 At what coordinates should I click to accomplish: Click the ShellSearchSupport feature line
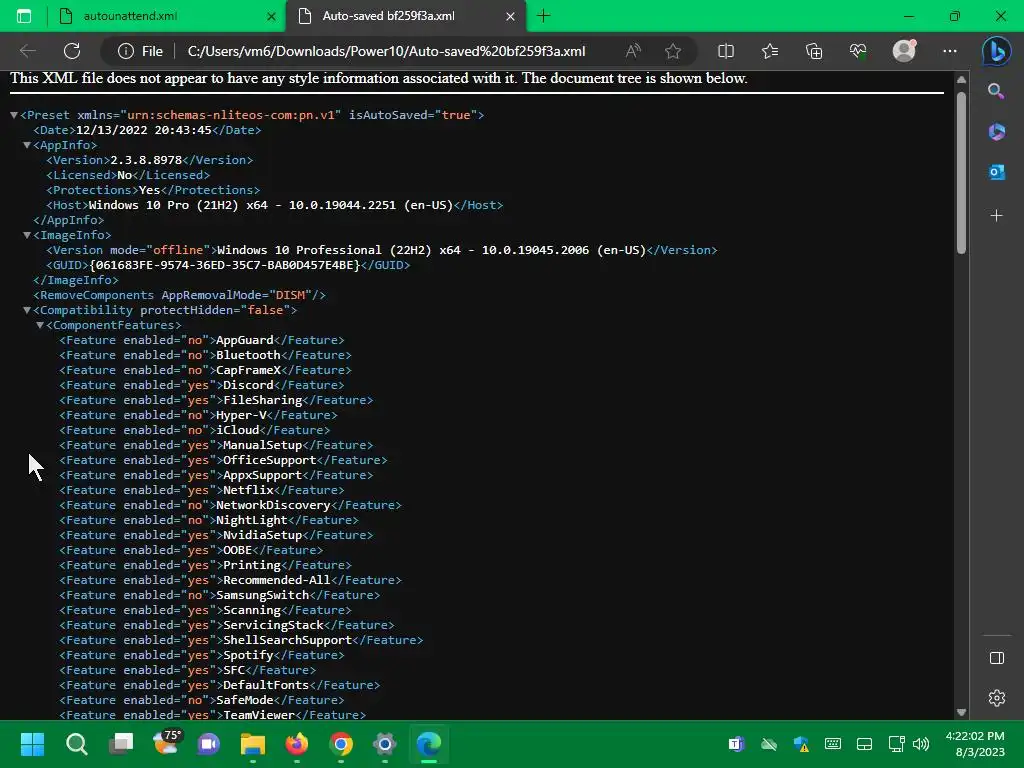tap(241, 641)
